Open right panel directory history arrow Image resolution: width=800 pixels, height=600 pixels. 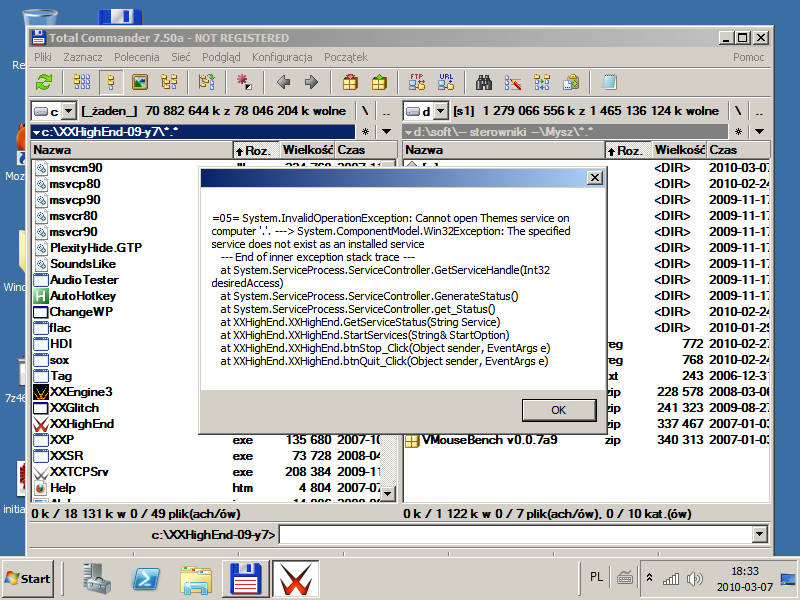[x=760, y=132]
